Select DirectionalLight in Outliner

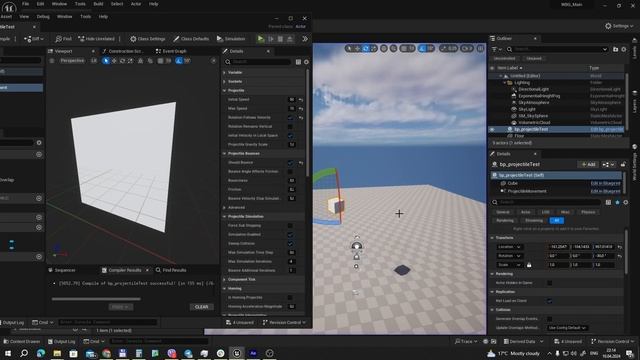tap(533, 89)
